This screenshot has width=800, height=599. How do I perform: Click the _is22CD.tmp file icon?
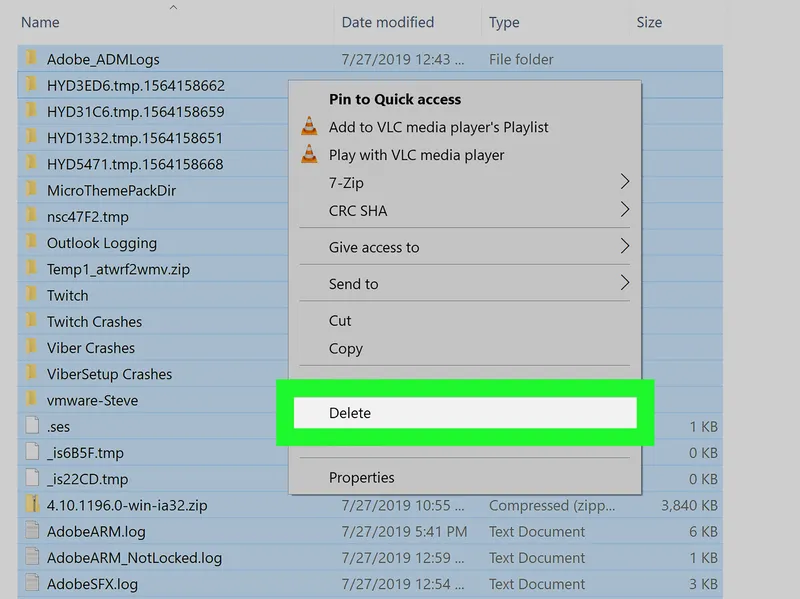coord(32,478)
